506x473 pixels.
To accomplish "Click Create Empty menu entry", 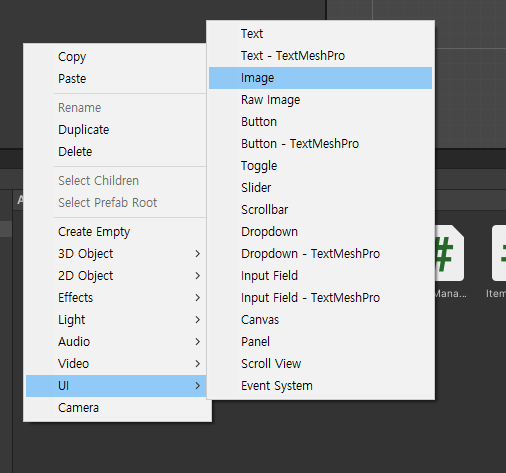I will click(116, 232).
